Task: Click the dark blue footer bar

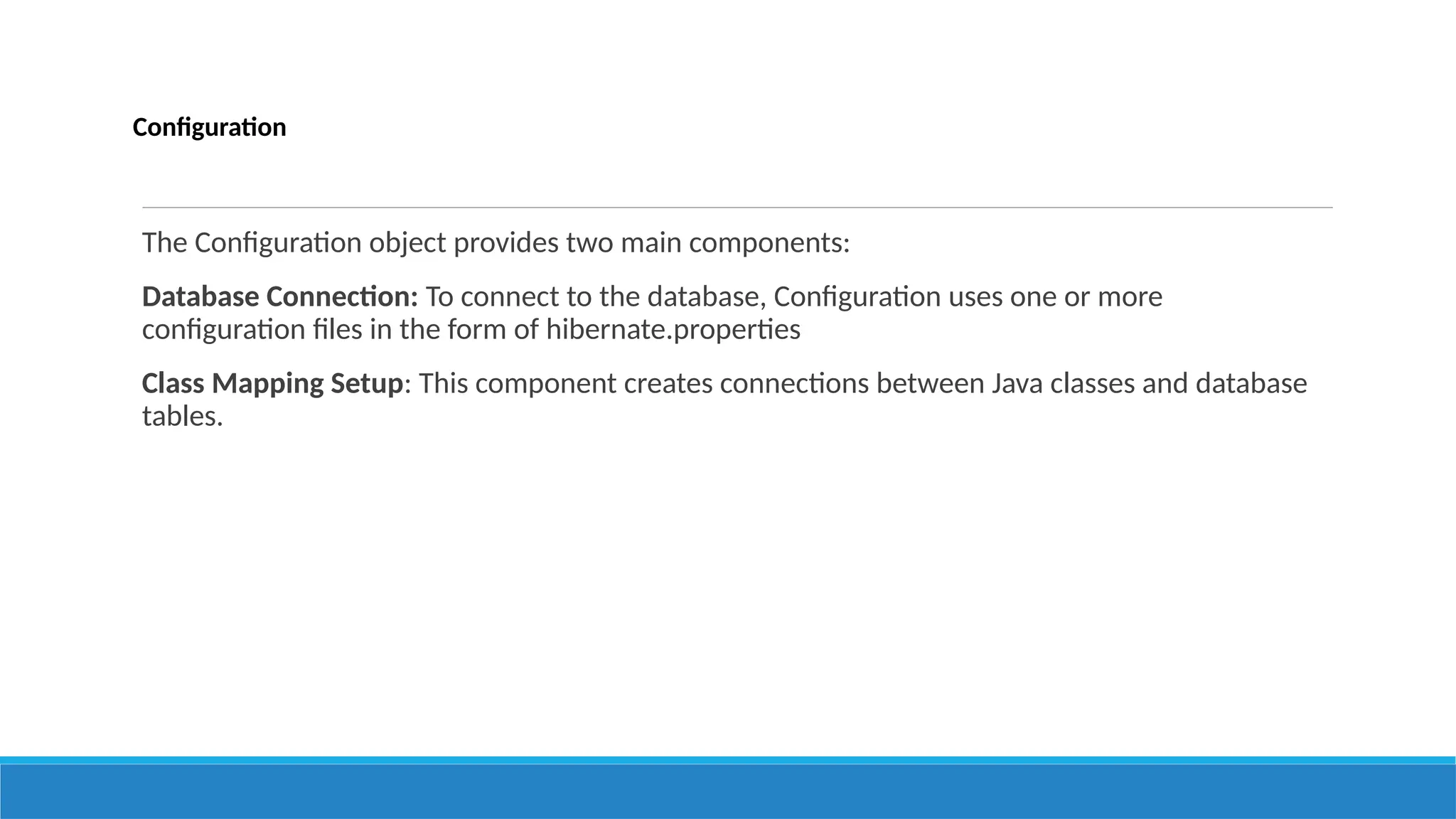Action: (x=728, y=792)
